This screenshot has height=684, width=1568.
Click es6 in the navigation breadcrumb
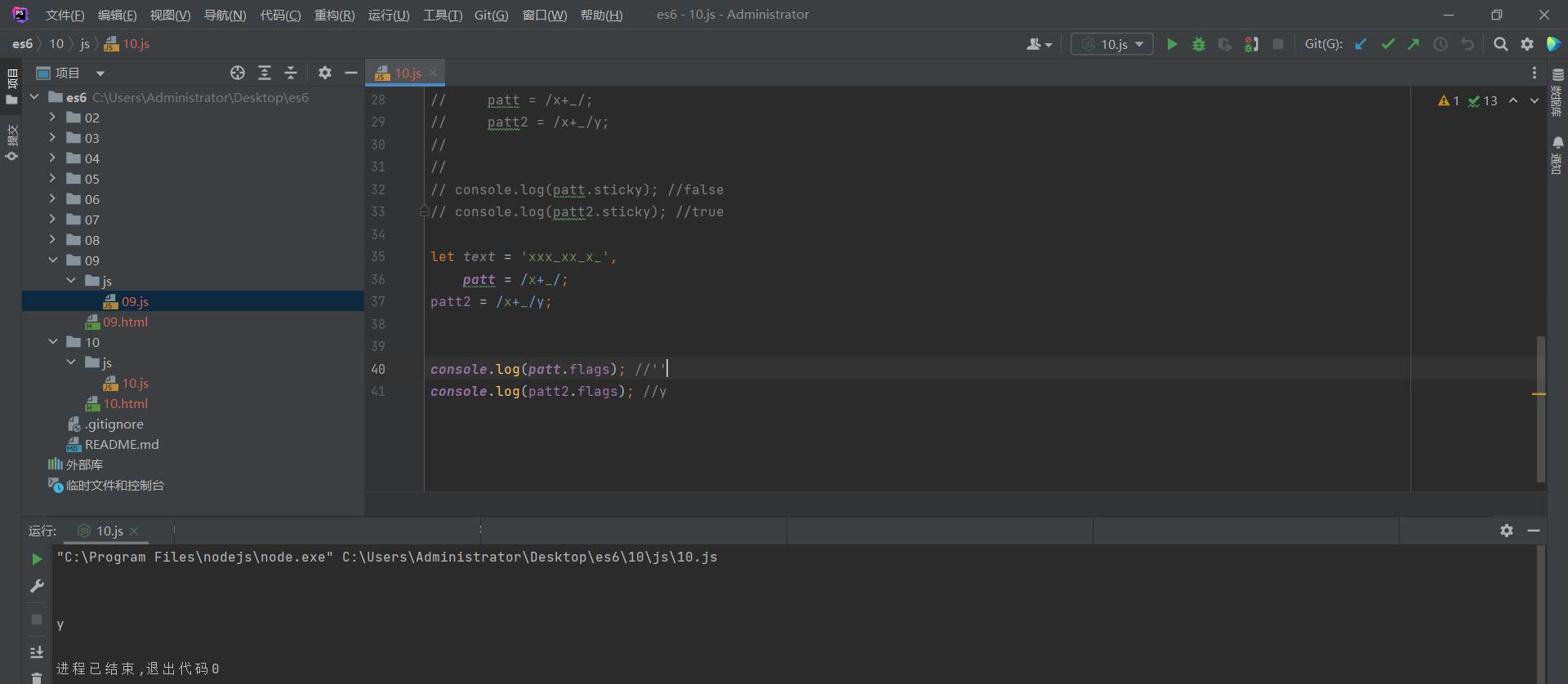click(22, 44)
